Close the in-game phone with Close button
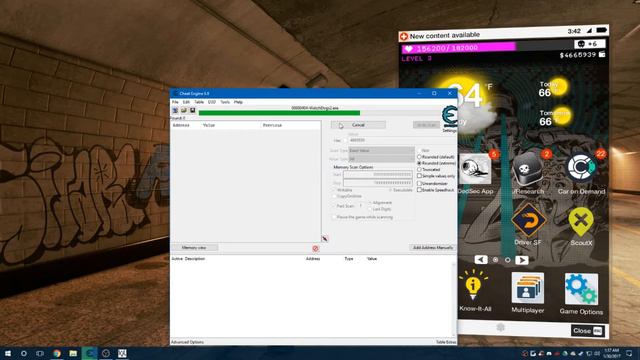 587,331
